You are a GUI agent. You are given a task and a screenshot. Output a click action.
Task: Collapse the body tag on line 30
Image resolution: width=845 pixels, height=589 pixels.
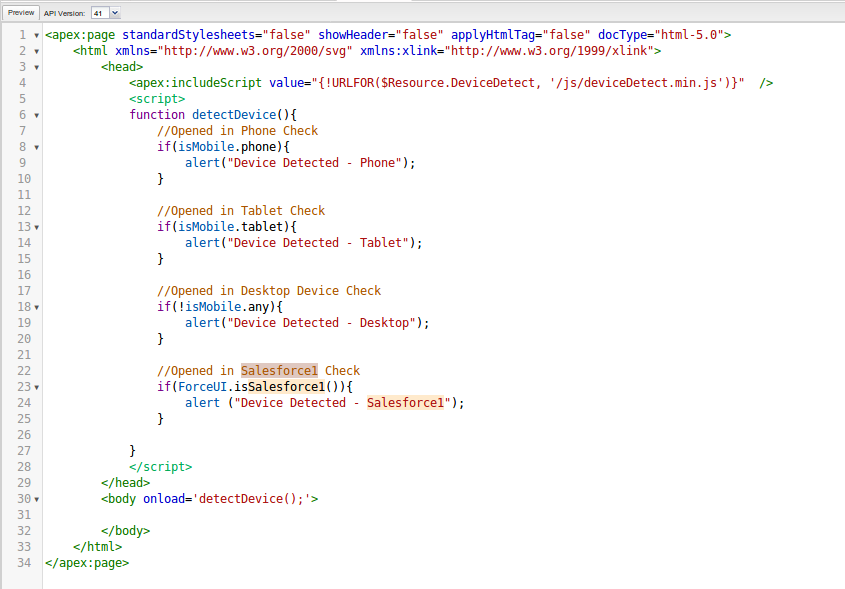click(37, 498)
